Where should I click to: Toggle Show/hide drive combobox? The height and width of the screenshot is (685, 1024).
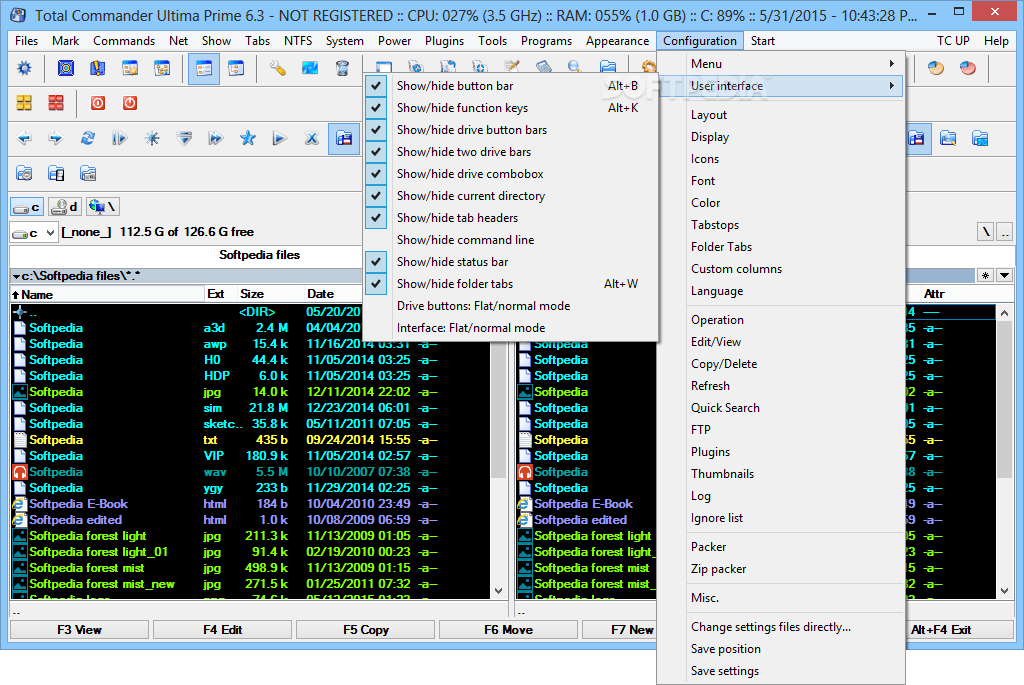(x=511, y=174)
